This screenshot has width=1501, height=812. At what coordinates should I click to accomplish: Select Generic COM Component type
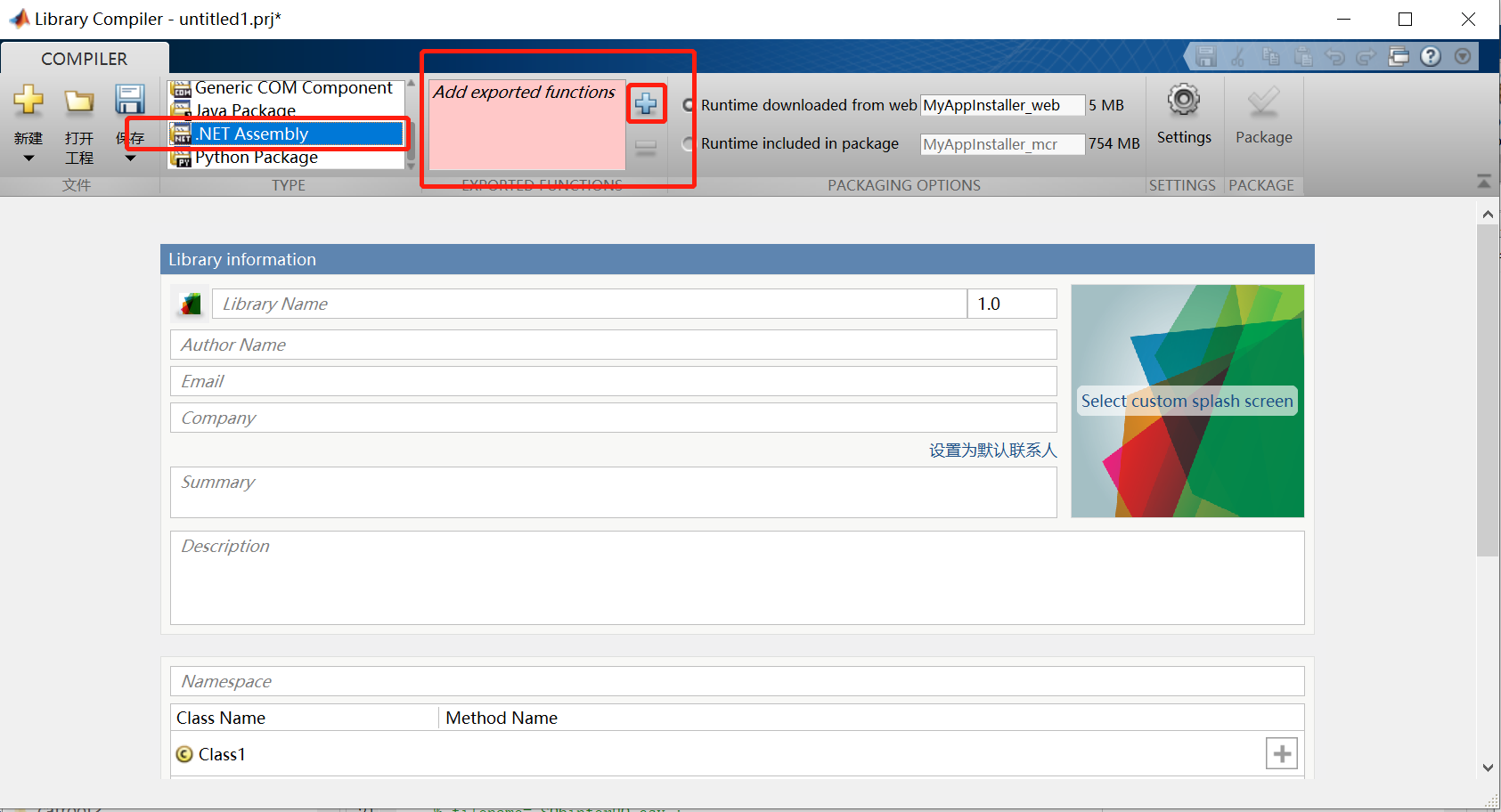click(287, 87)
